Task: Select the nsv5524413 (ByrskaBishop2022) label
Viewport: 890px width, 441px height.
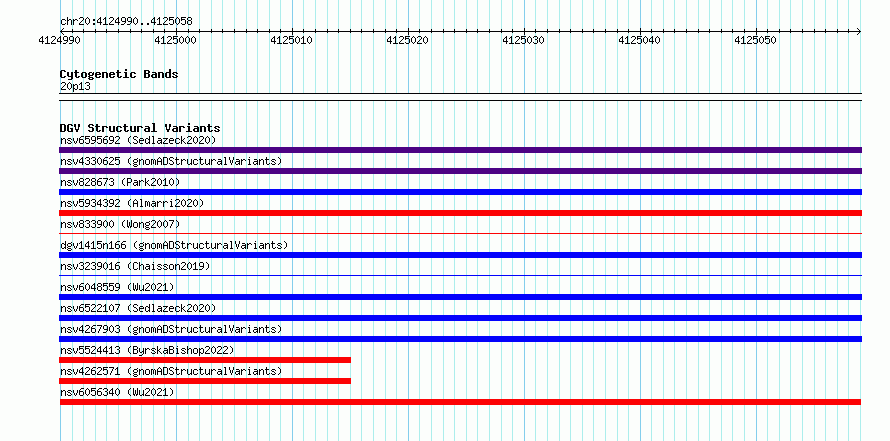Action: 147,350
